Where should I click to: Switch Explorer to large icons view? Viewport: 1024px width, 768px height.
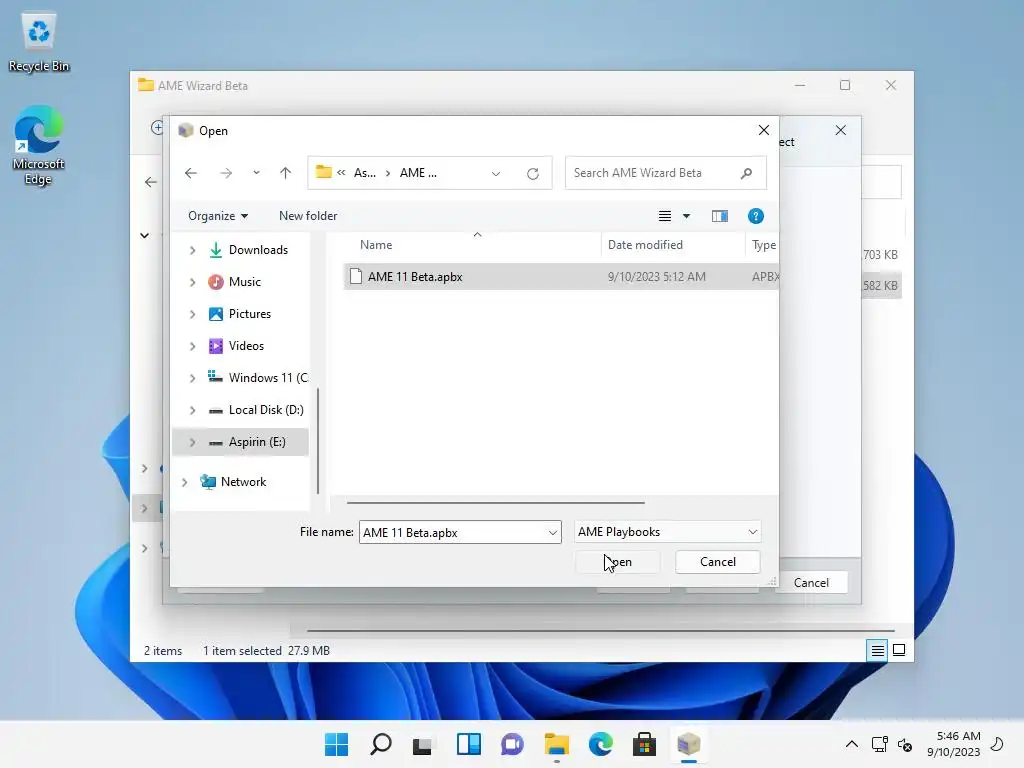(x=899, y=650)
